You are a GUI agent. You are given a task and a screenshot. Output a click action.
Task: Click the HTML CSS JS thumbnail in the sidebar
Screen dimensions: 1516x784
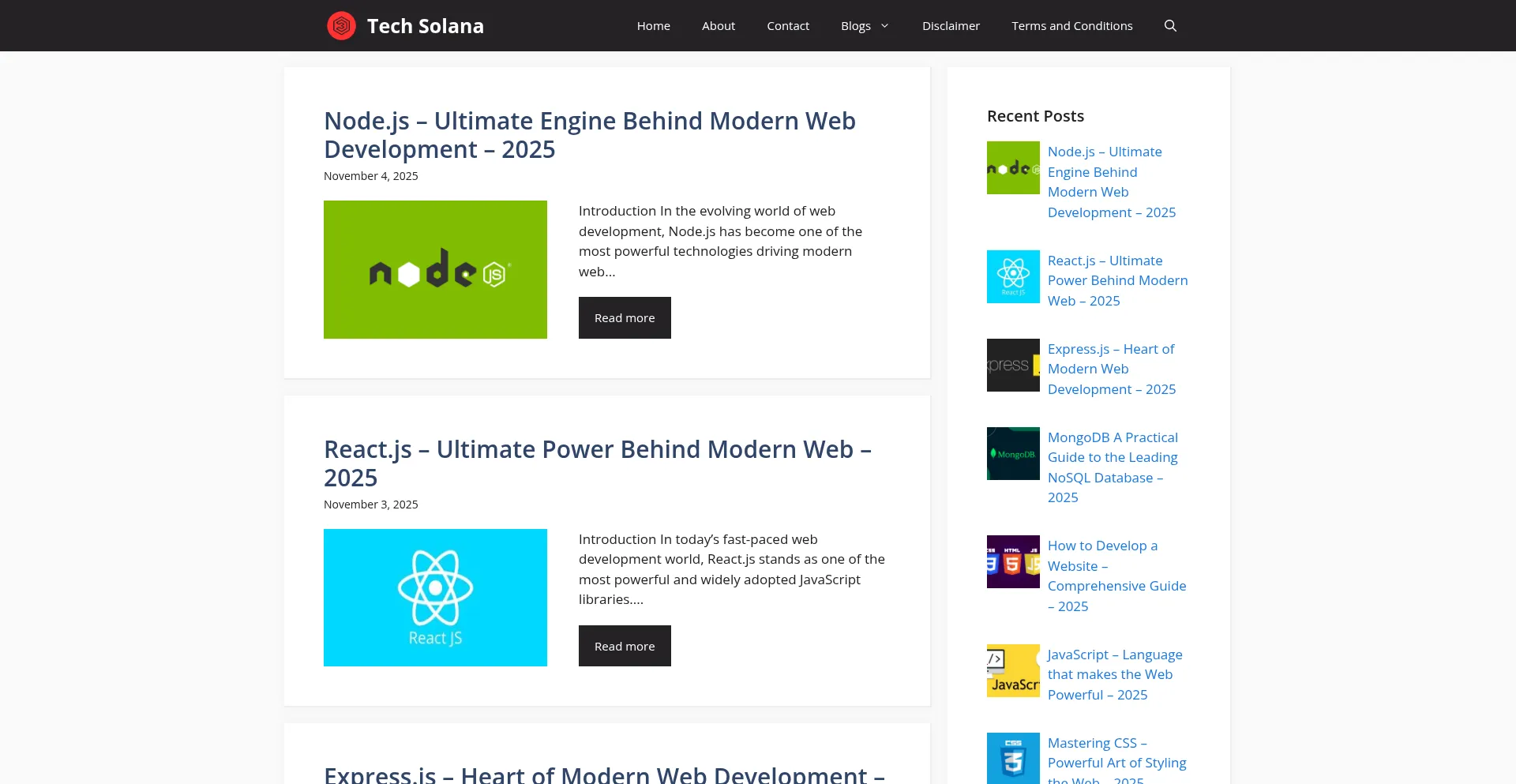[x=1013, y=562]
